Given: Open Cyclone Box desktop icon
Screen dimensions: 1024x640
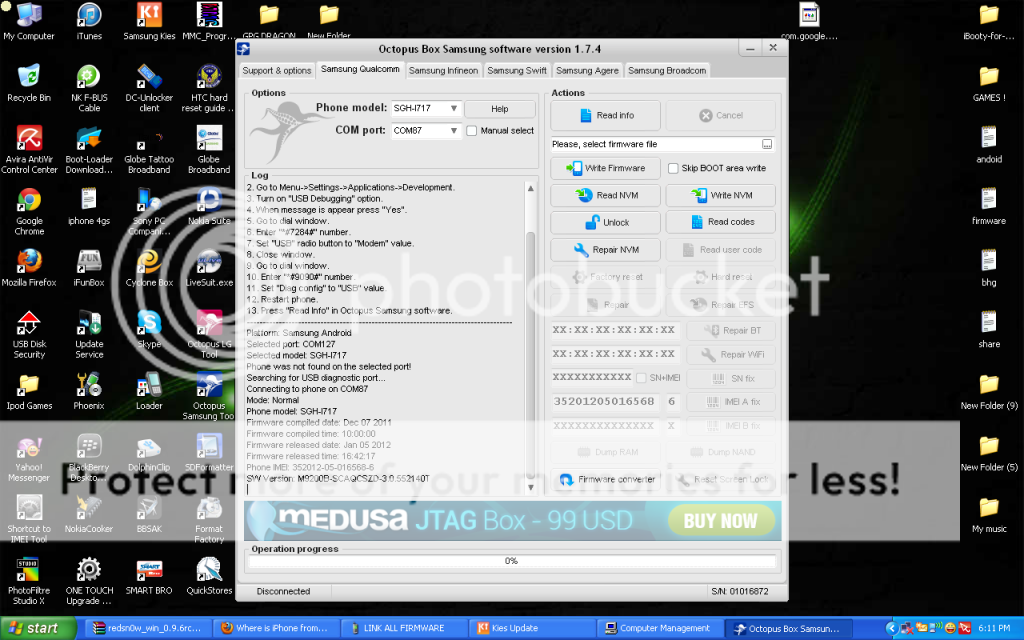Looking at the screenshot, I should (x=150, y=268).
